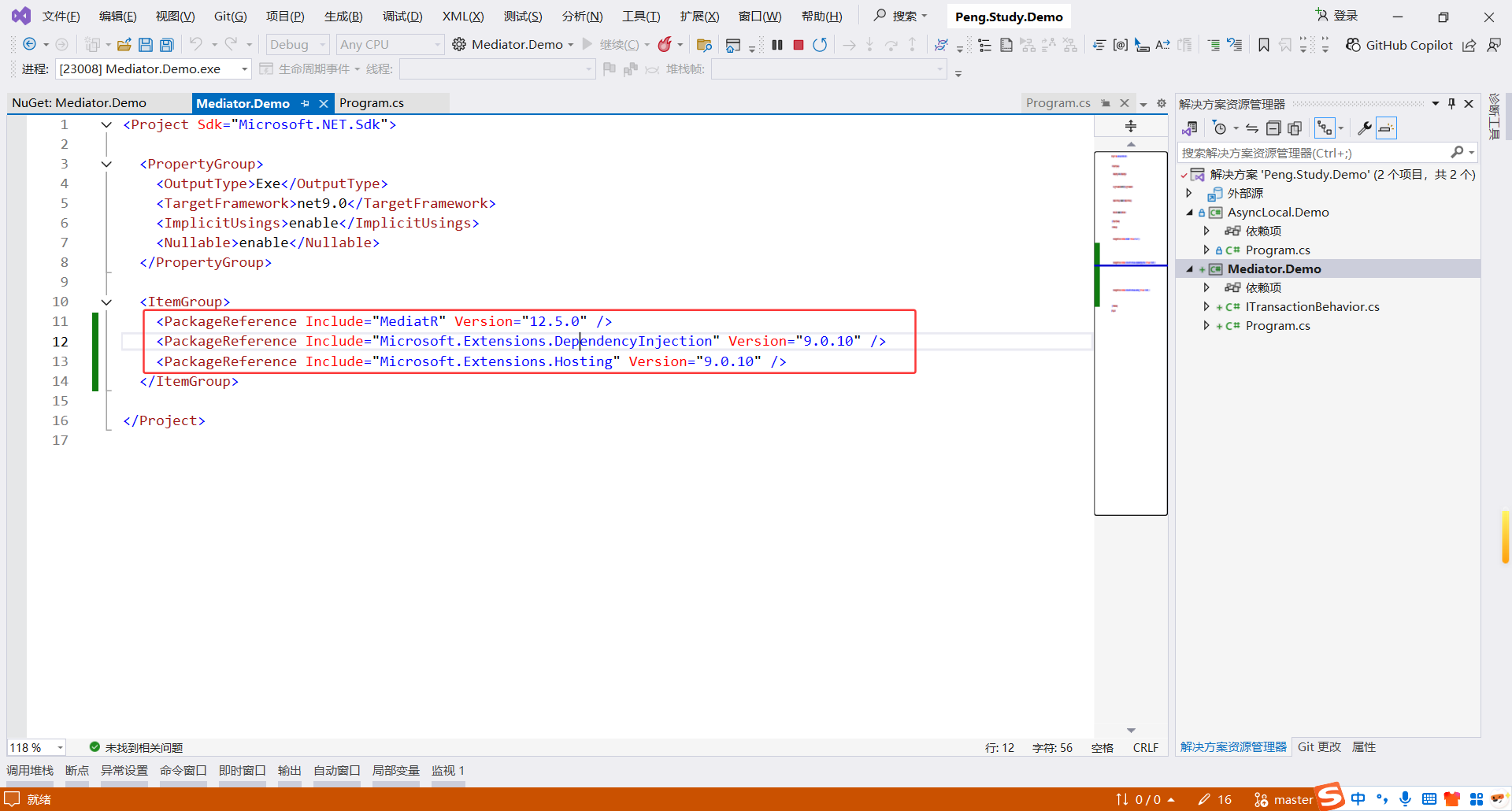
Task: Click the Sogou input method S icon
Action: coord(1330,796)
